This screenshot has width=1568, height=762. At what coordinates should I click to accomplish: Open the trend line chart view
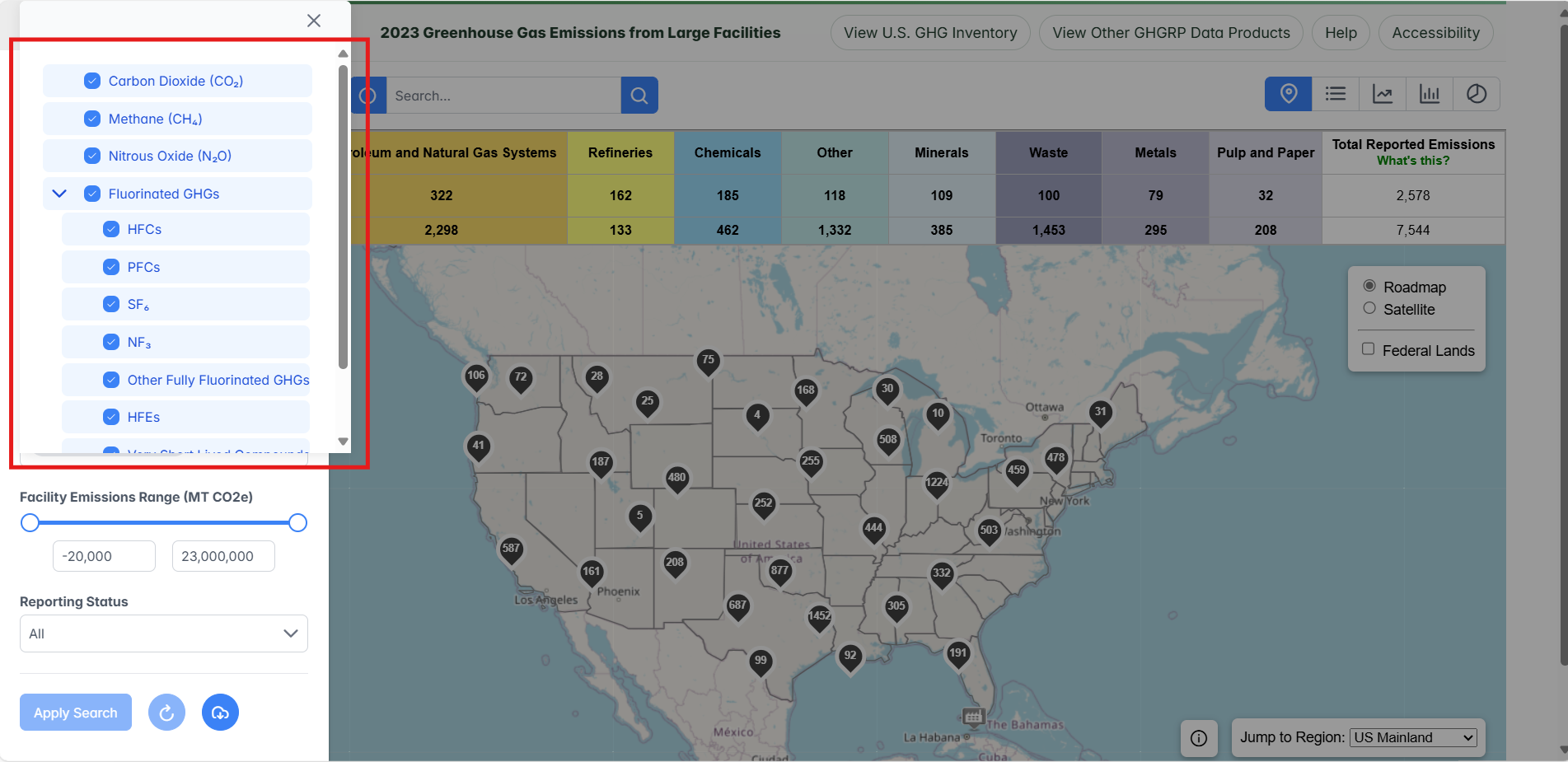click(1383, 94)
